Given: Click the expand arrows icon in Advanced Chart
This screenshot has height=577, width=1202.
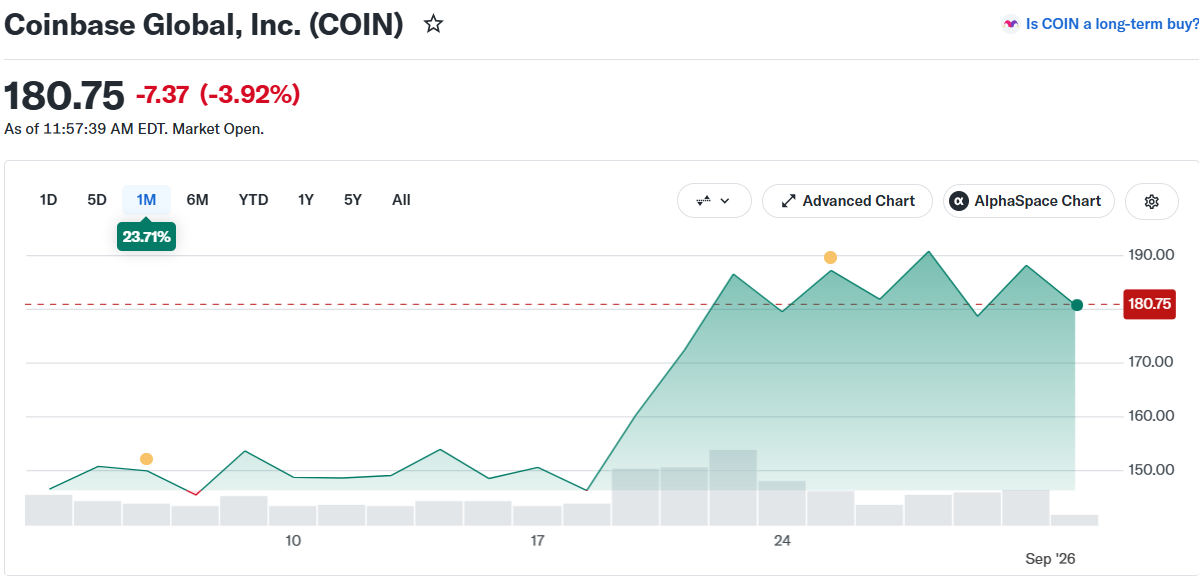Looking at the screenshot, I should tap(788, 201).
